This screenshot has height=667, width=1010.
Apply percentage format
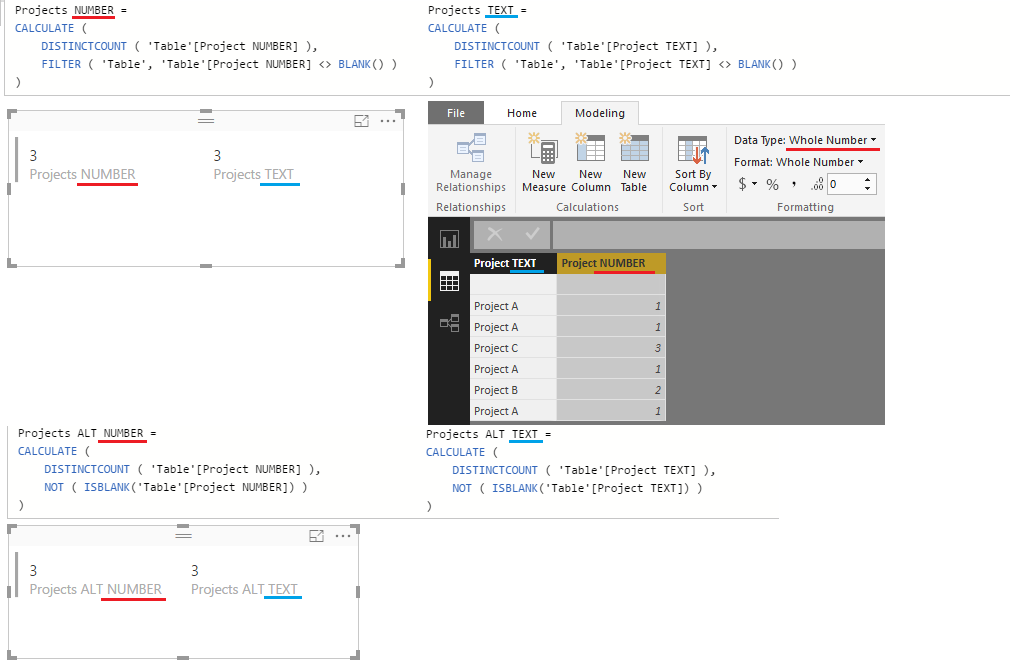tap(772, 184)
